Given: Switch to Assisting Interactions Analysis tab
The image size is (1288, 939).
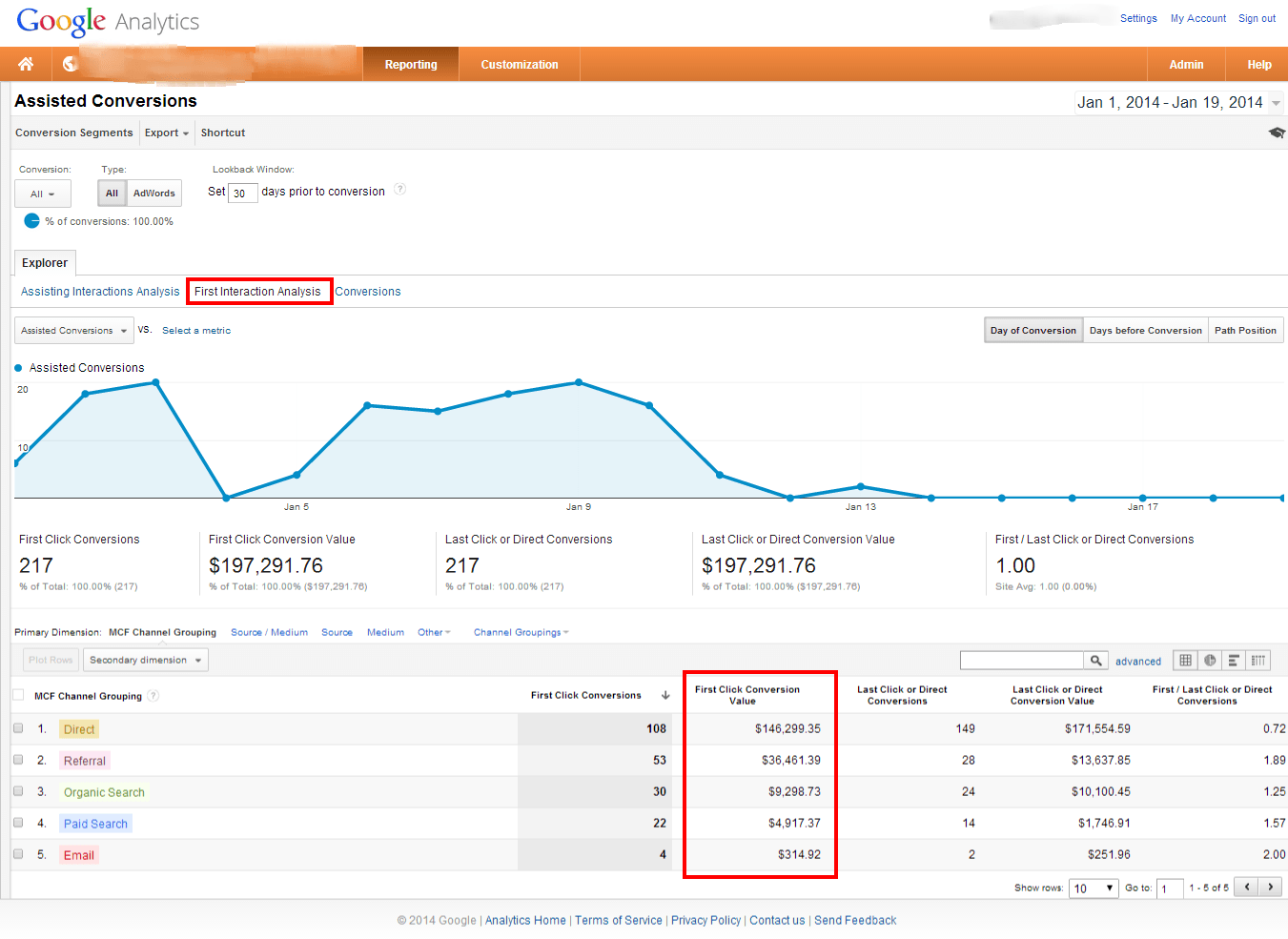Looking at the screenshot, I should (x=100, y=292).
